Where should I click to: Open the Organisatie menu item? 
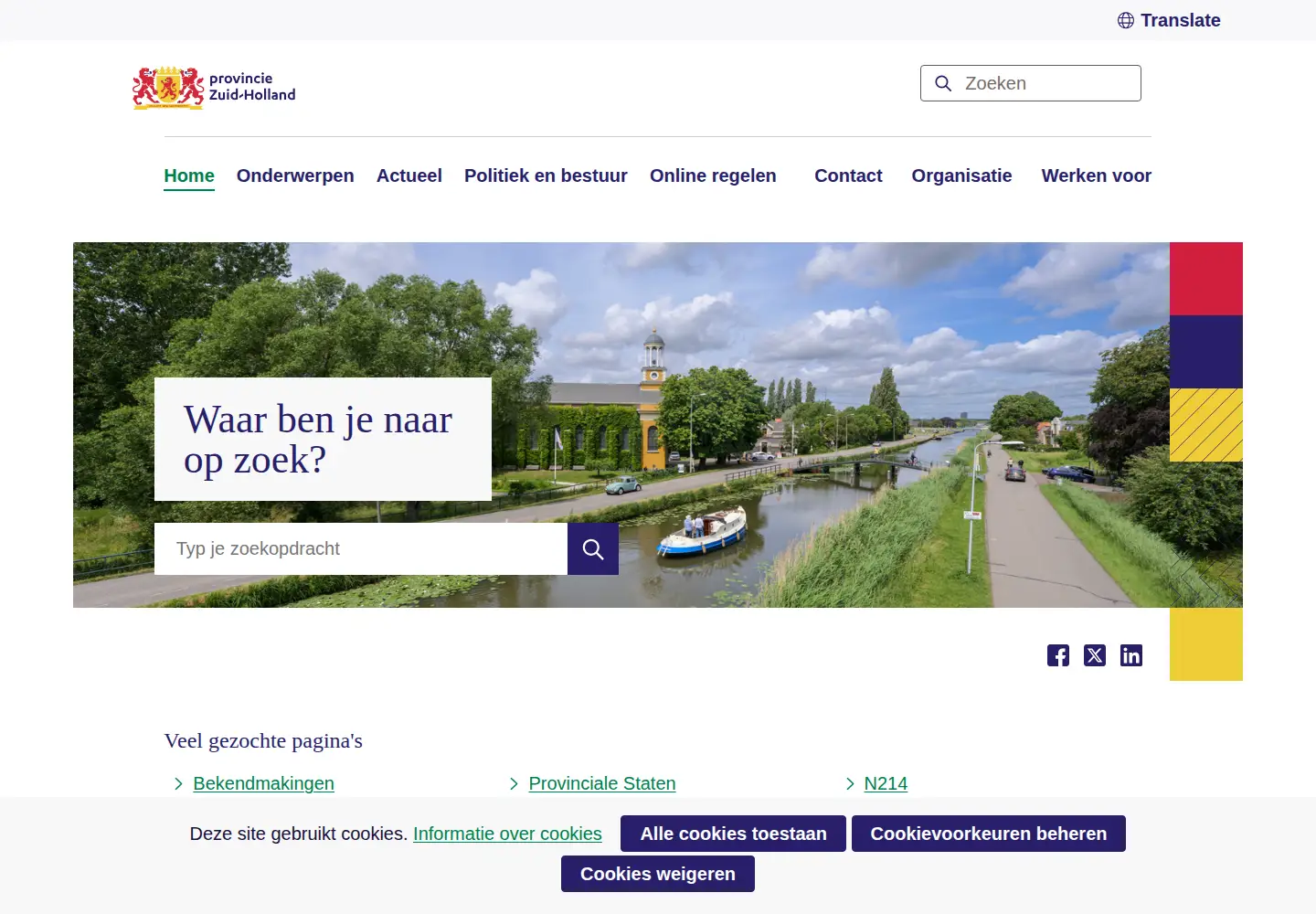point(961,175)
